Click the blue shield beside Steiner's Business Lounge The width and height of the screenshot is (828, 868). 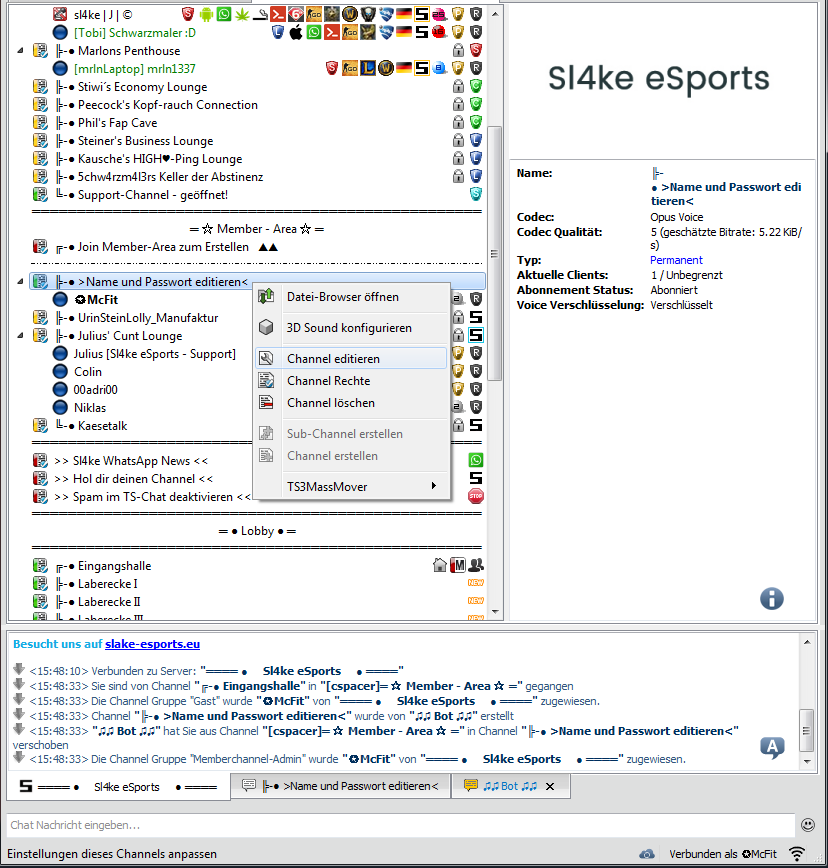point(476,141)
